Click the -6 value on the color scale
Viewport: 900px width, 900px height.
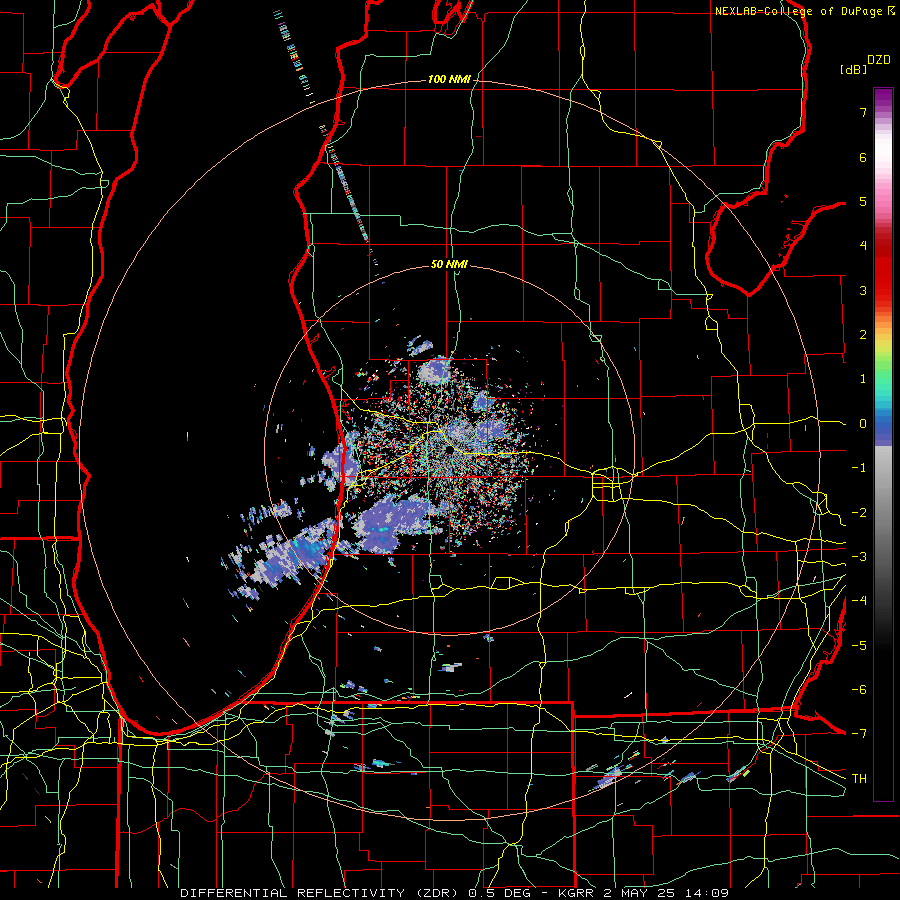tap(859, 690)
